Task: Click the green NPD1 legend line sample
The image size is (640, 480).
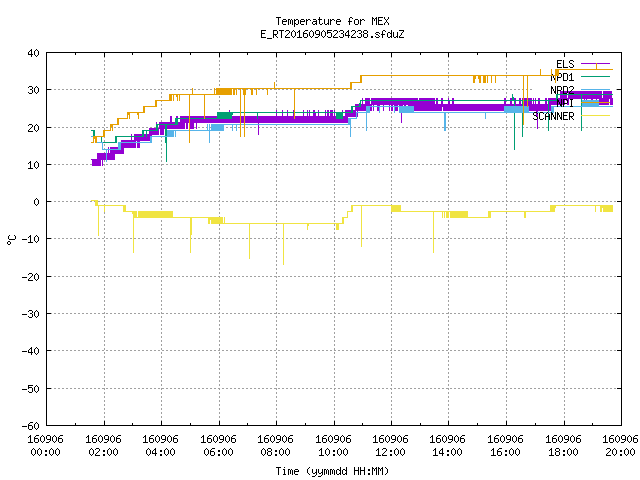Action: [596, 76]
